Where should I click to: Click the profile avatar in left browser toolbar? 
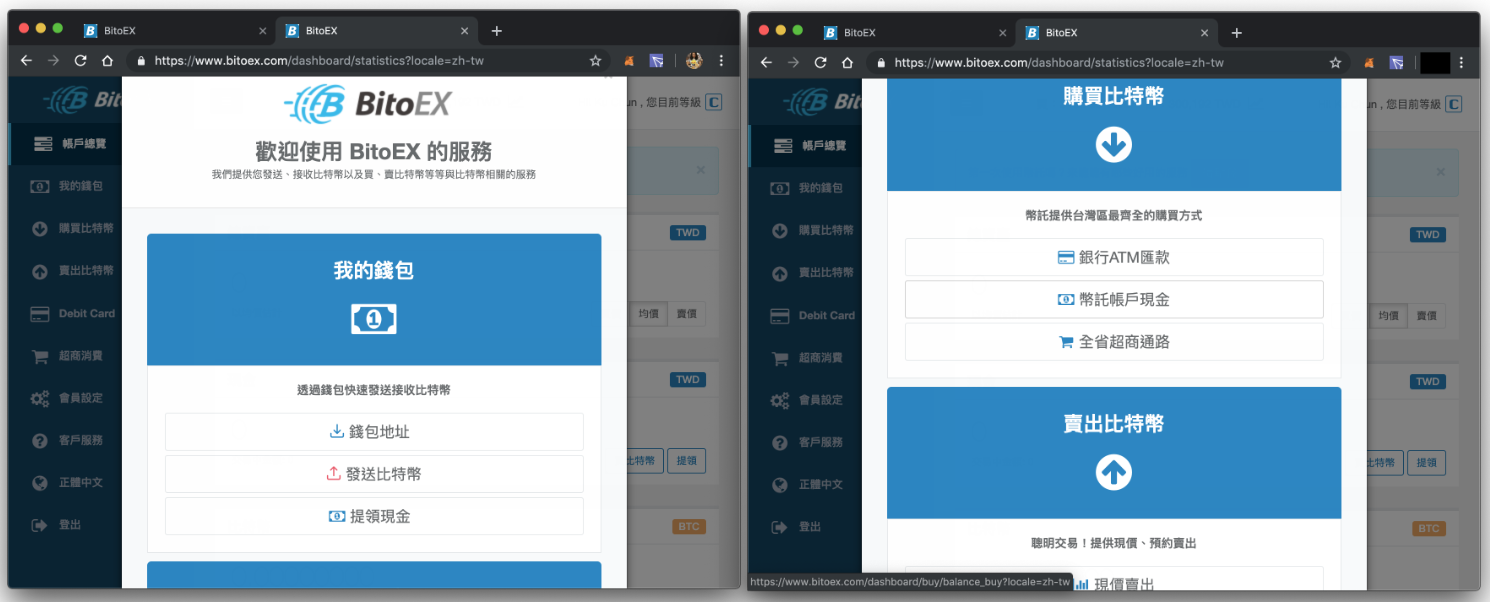click(694, 61)
